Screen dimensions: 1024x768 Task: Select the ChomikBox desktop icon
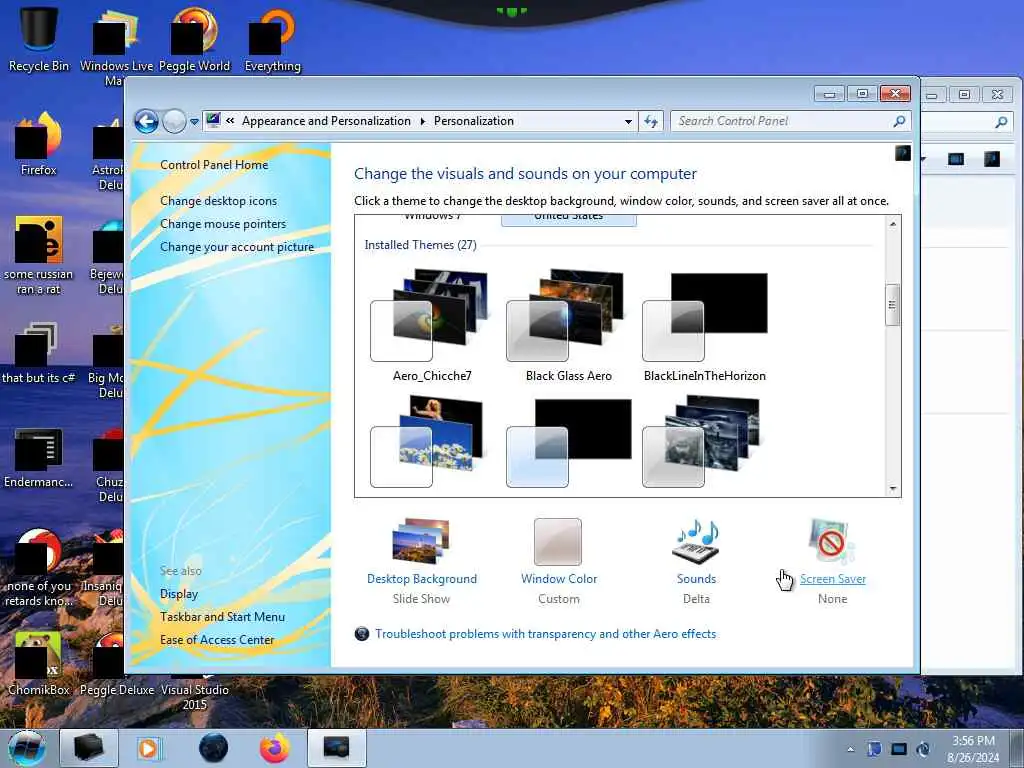(x=39, y=664)
